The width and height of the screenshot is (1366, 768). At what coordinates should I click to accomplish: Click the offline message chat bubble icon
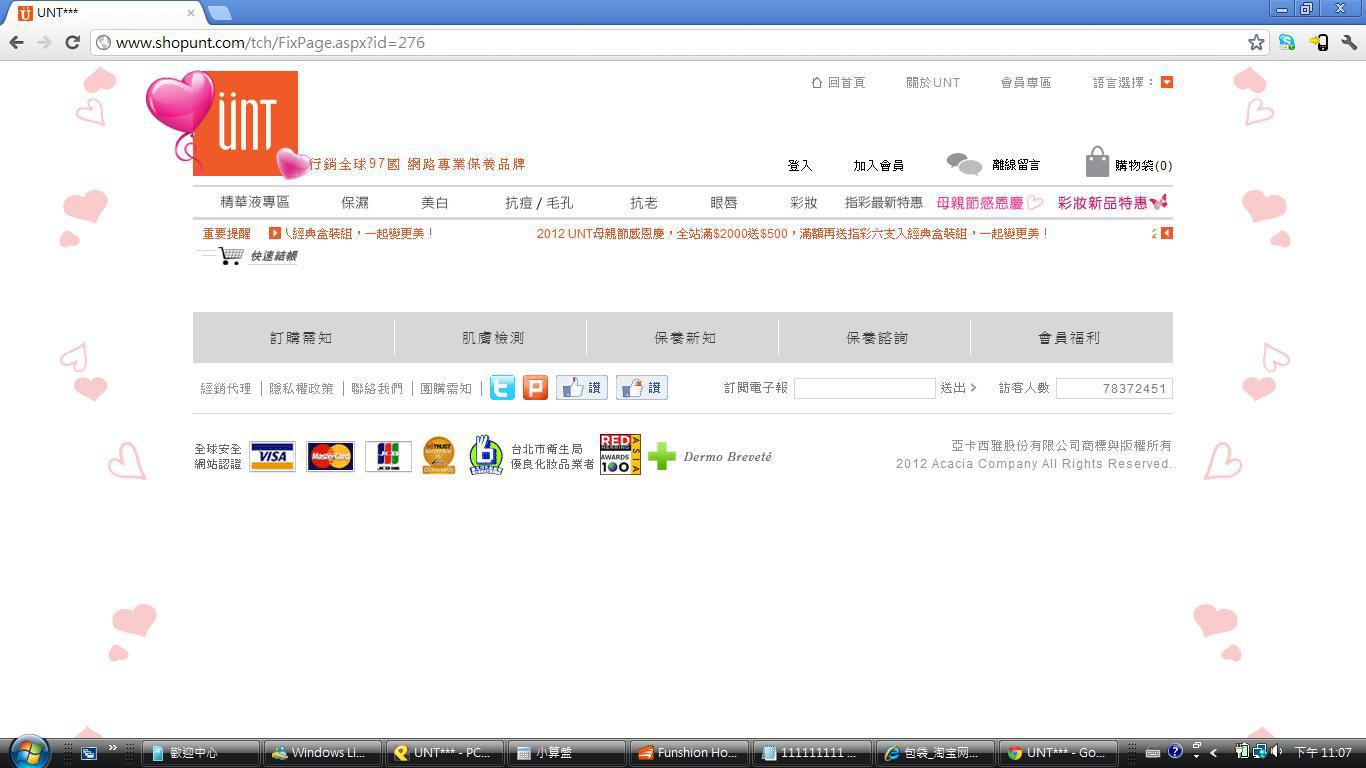point(964,164)
